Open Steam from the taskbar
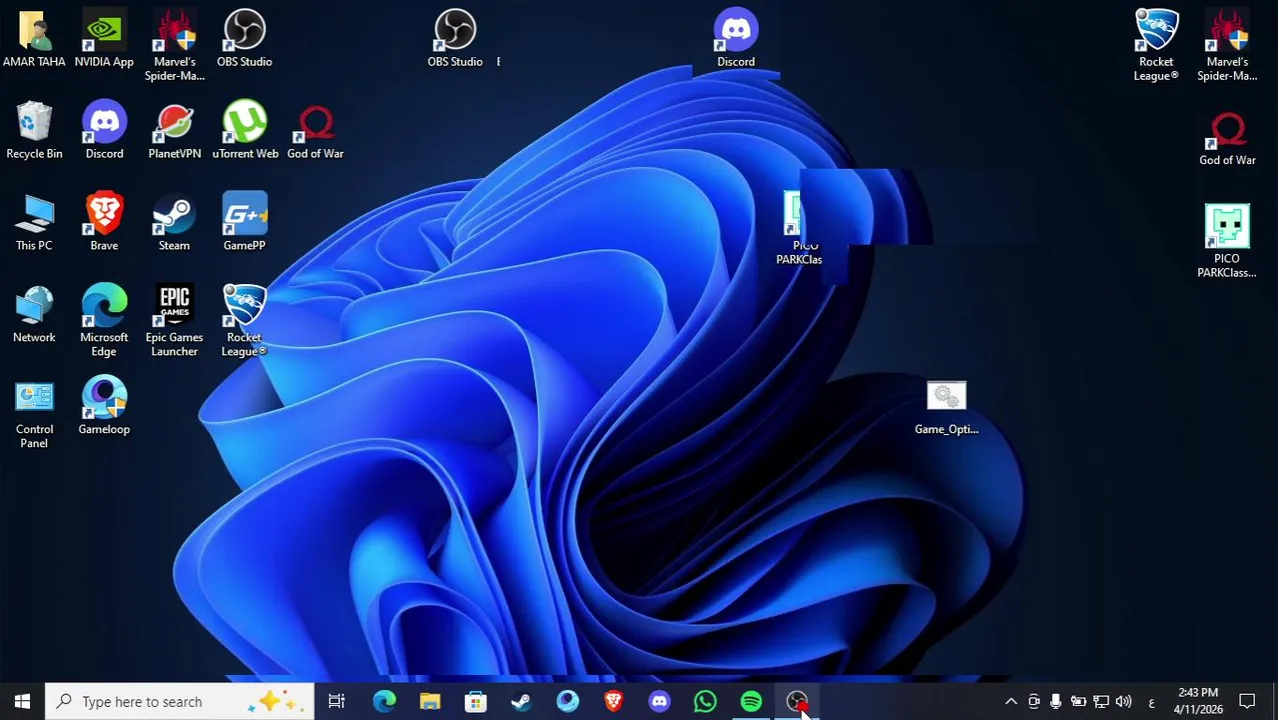The height and width of the screenshot is (720, 1278). [521, 702]
